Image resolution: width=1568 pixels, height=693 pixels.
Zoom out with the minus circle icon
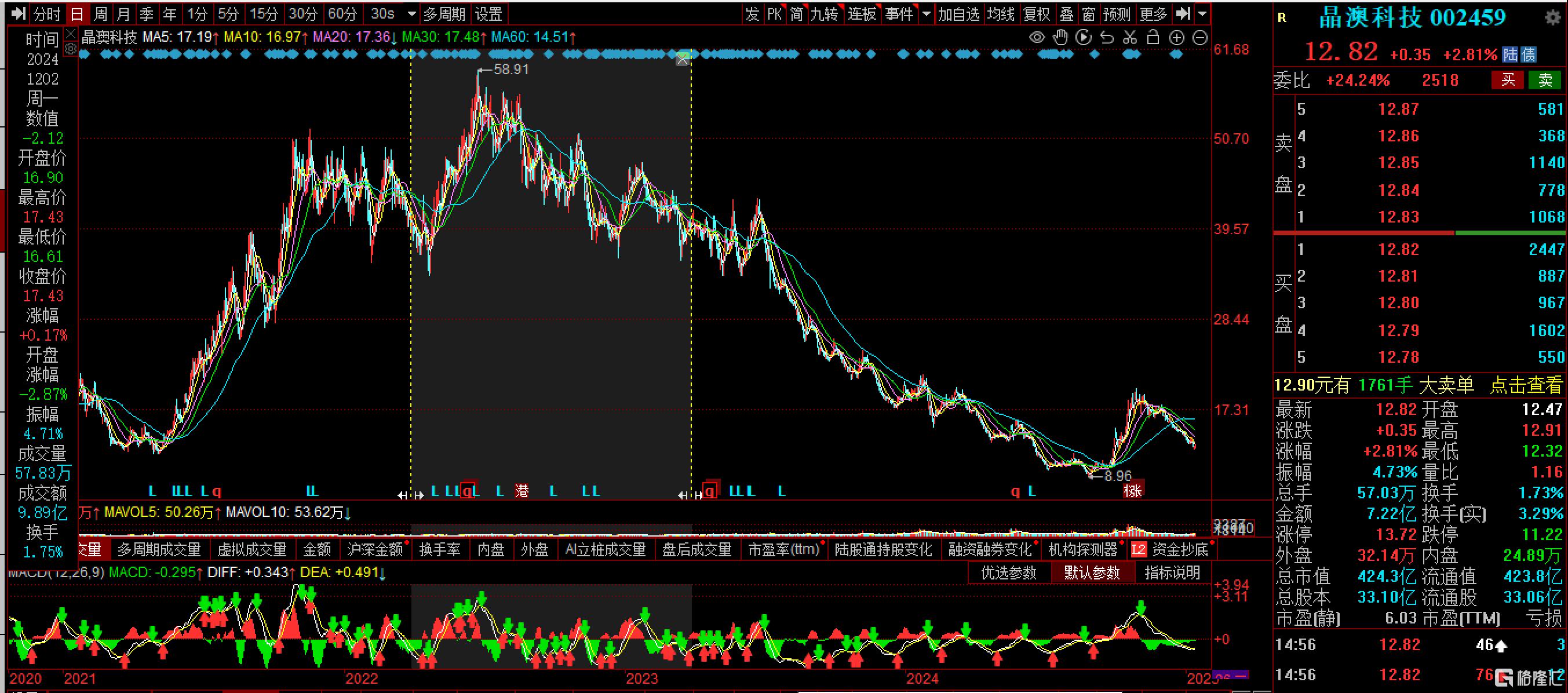click(x=1199, y=38)
